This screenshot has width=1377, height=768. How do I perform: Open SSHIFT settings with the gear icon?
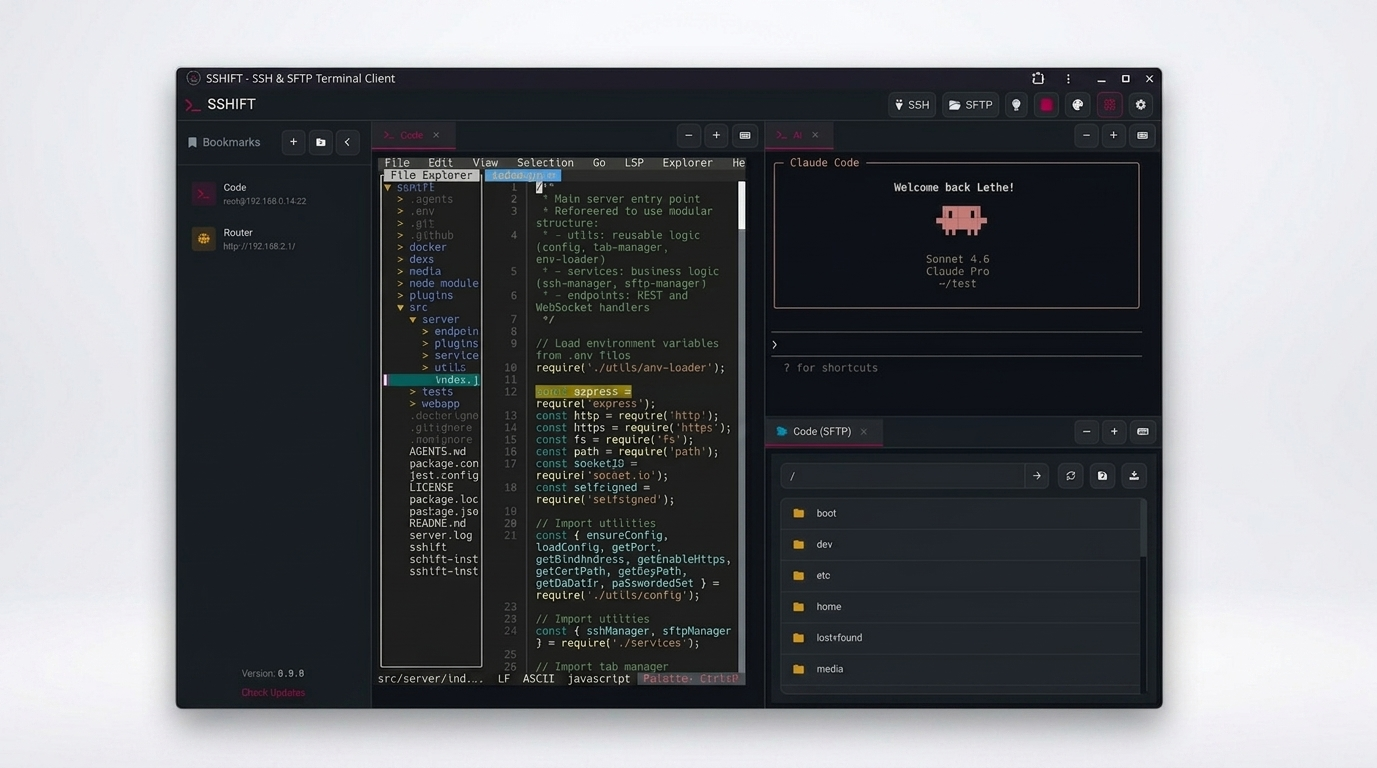(x=1140, y=104)
